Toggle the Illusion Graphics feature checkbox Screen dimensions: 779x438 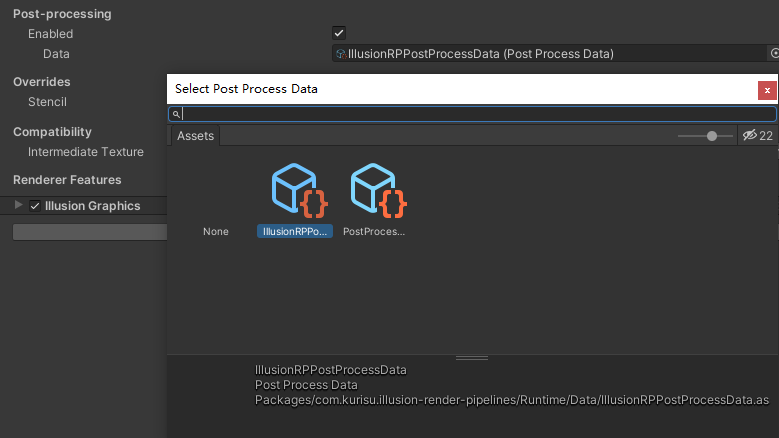[36, 206]
